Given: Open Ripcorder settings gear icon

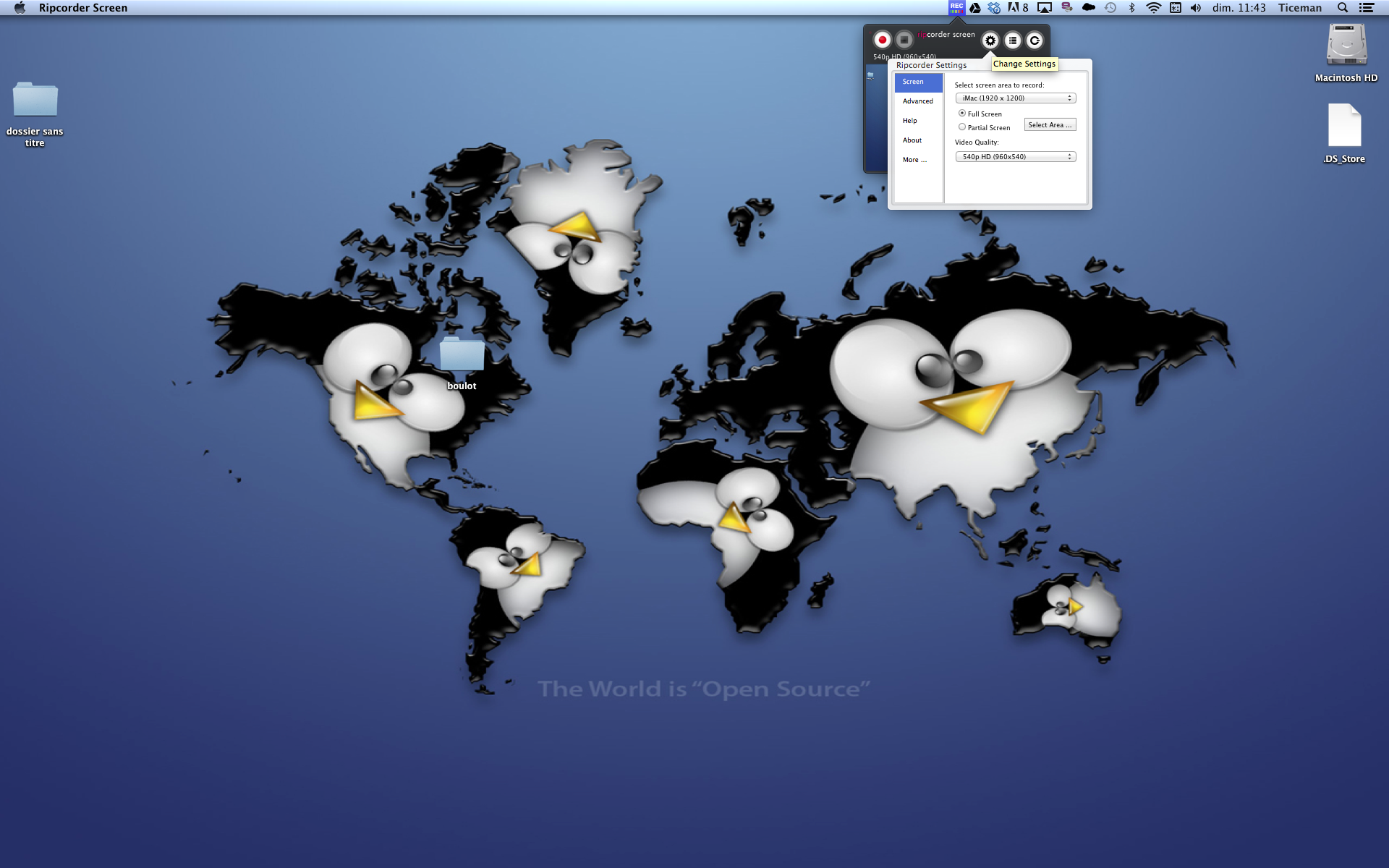Looking at the screenshot, I should (990, 41).
